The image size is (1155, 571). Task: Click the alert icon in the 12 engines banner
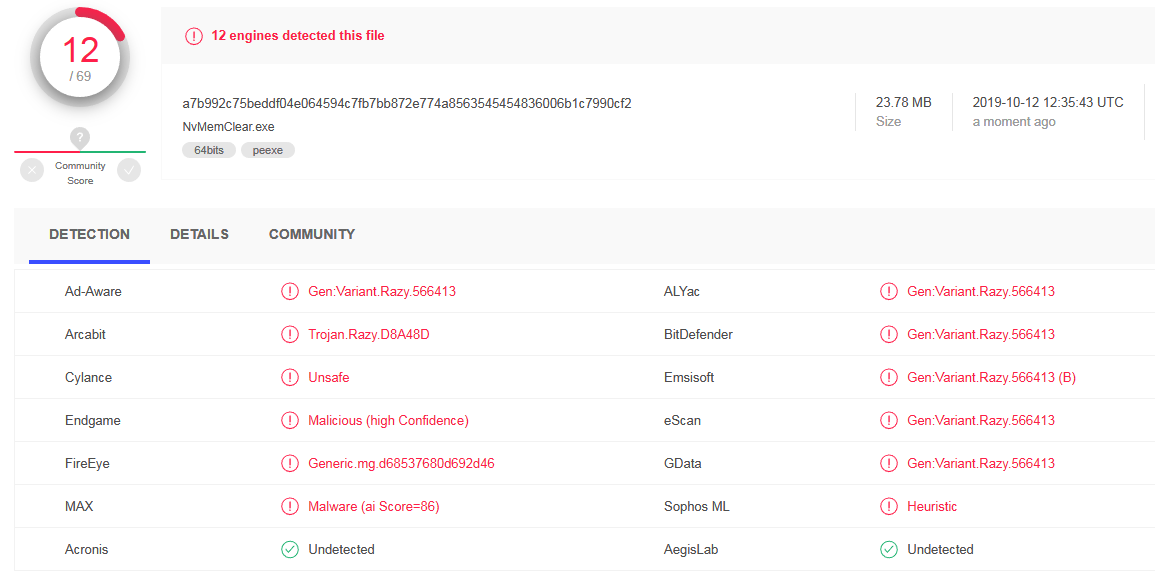194,35
